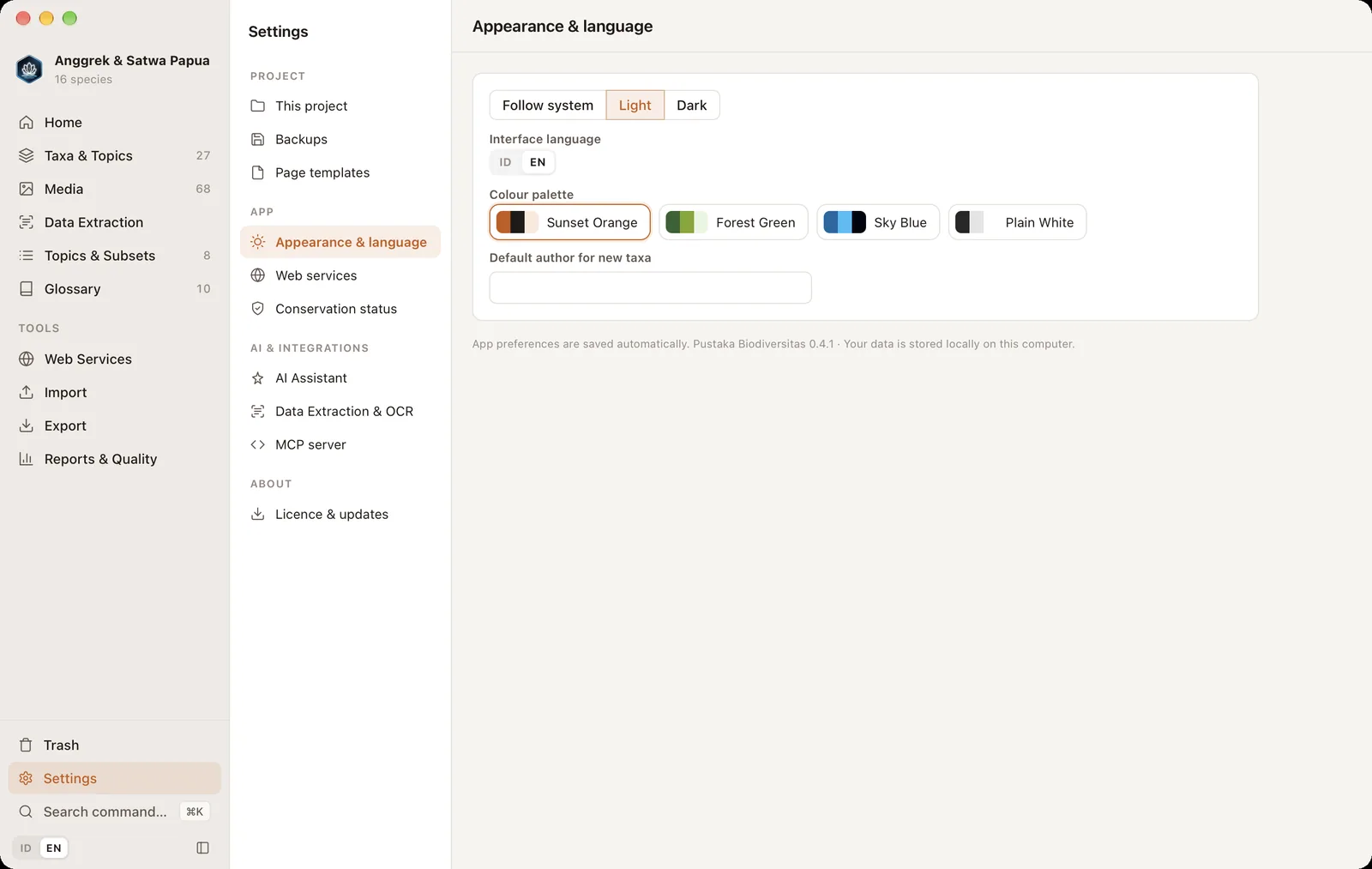Choose the Plain White palette
This screenshot has width=1372, height=869.
[x=1017, y=222]
